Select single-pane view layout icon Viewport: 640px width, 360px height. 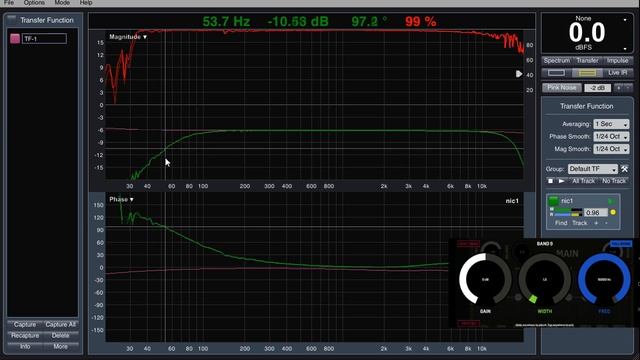[x=556, y=73]
